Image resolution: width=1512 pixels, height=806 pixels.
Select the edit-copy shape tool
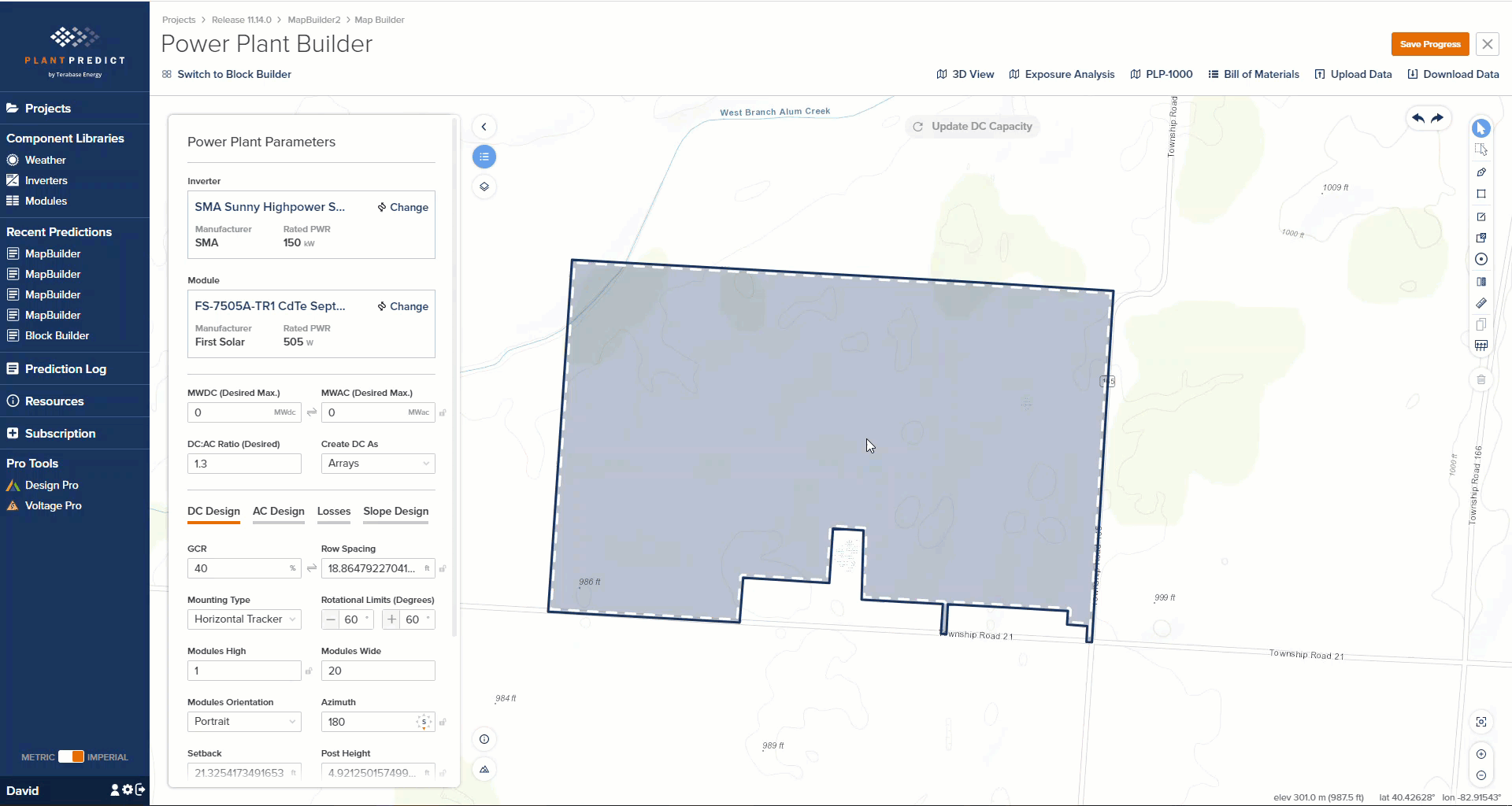1480,237
